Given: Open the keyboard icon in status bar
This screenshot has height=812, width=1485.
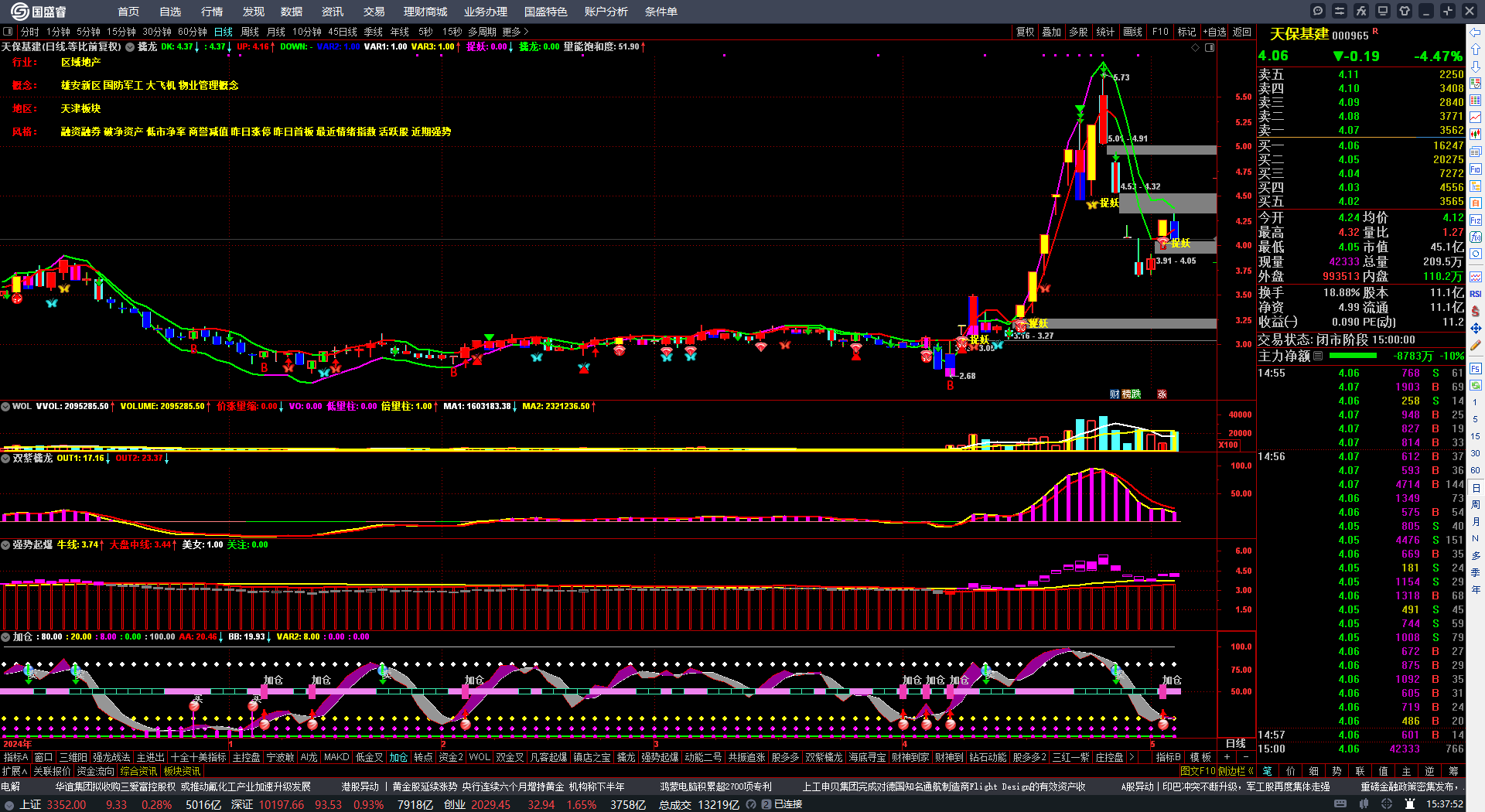Looking at the screenshot, I should pyautogui.click(x=1340, y=804).
